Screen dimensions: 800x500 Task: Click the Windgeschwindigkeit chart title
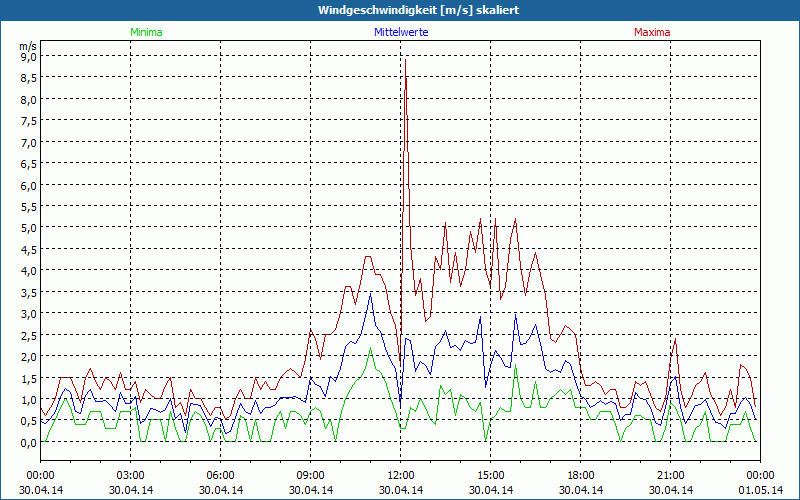pyautogui.click(x=419, y=10)
